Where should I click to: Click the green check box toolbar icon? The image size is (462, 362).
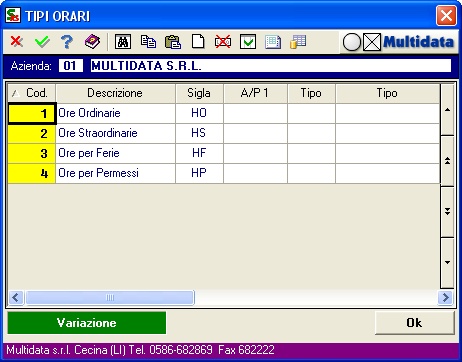pos(248,42)
